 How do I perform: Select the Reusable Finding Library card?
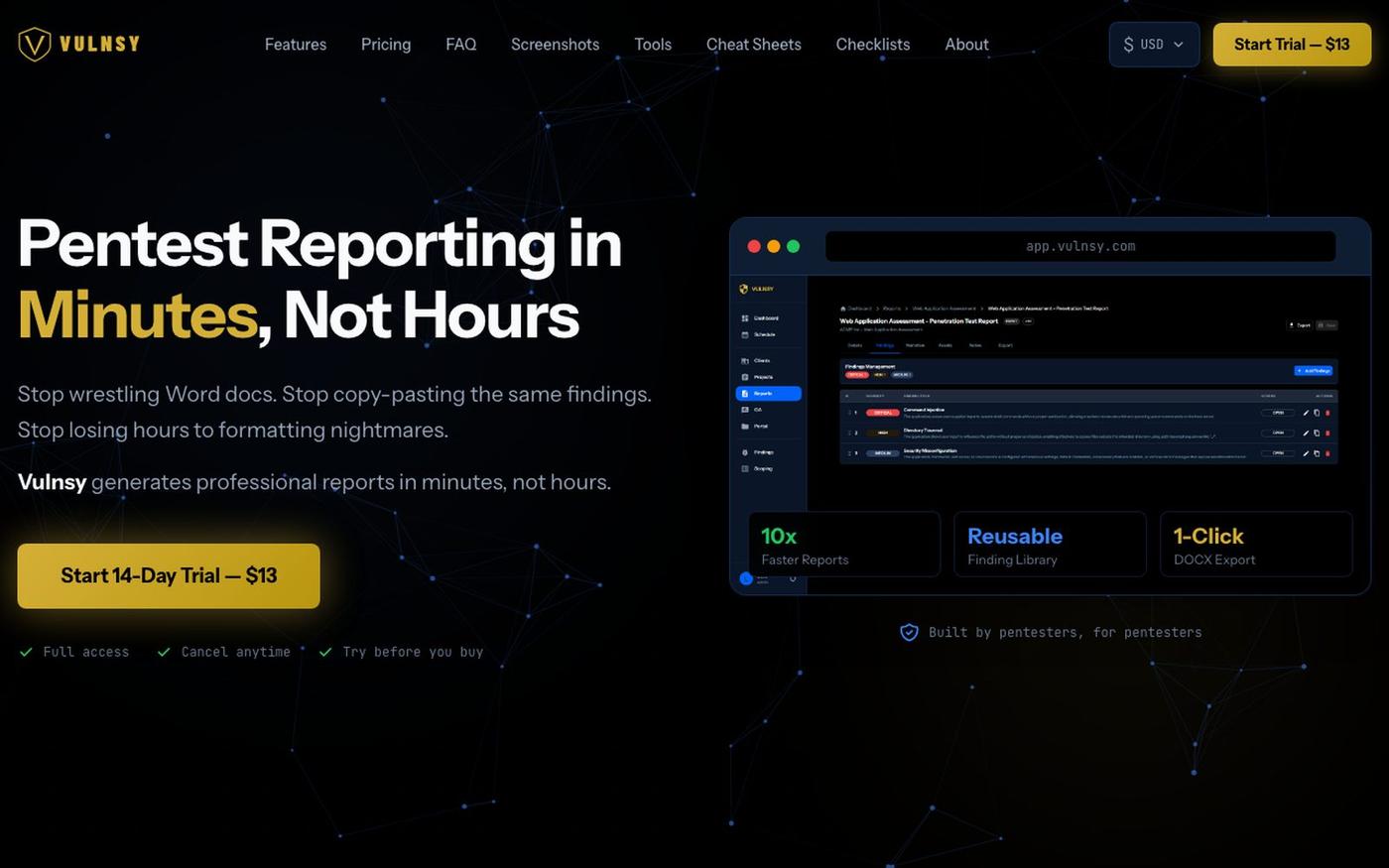click(1050, 544)
